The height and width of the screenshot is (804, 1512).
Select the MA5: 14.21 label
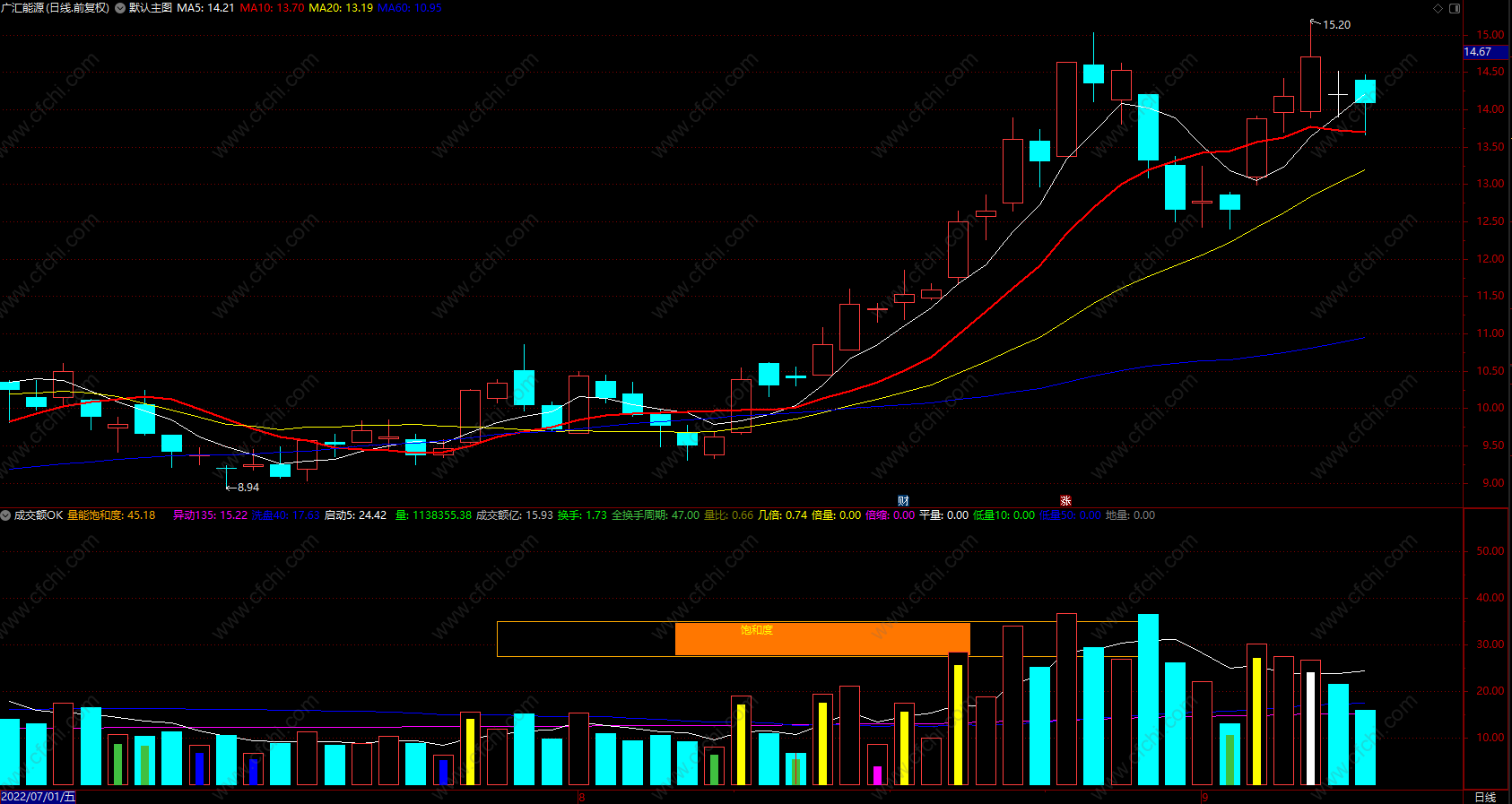pos(205,8)
